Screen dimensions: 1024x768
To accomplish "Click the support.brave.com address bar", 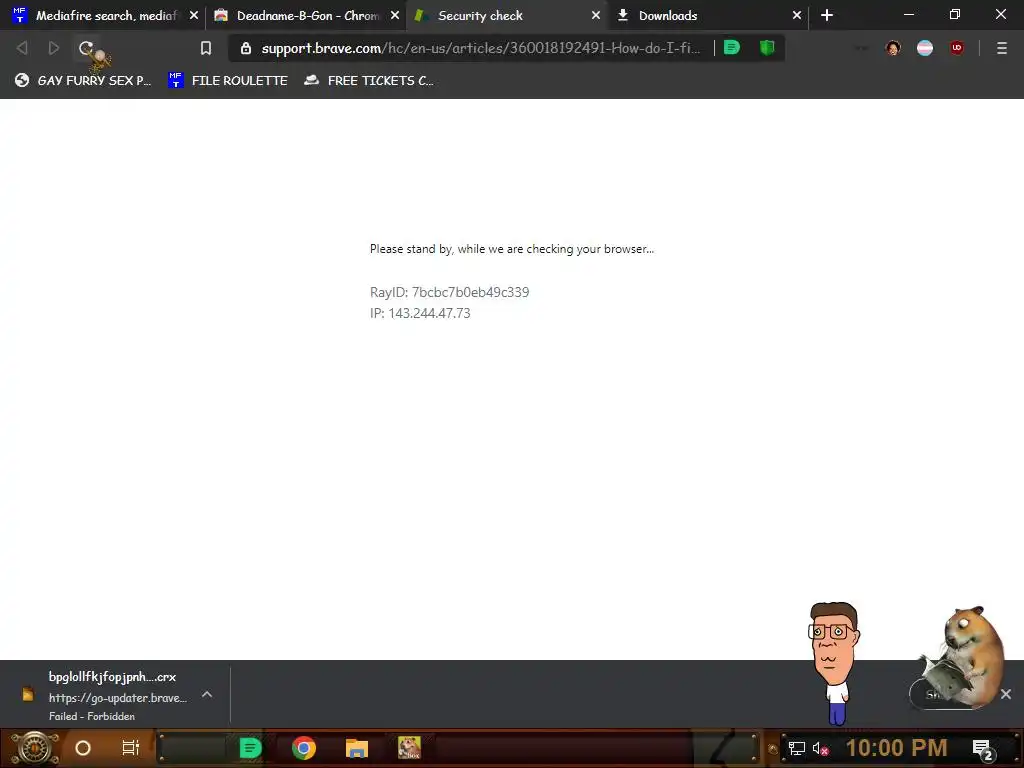I will tap(480, 48).
